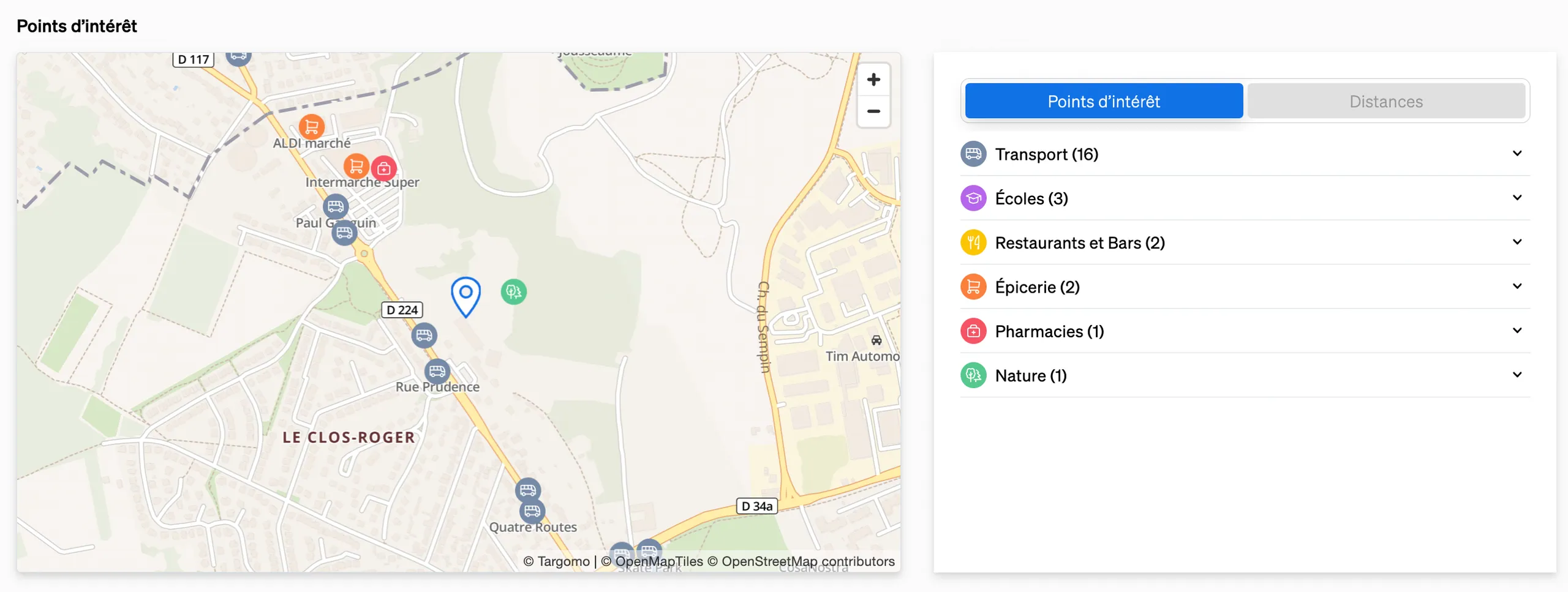The width and height of the screenshot is (1568, 592).
Task: Open the OpenStreetMap contributors link
Action: (801, 561)
